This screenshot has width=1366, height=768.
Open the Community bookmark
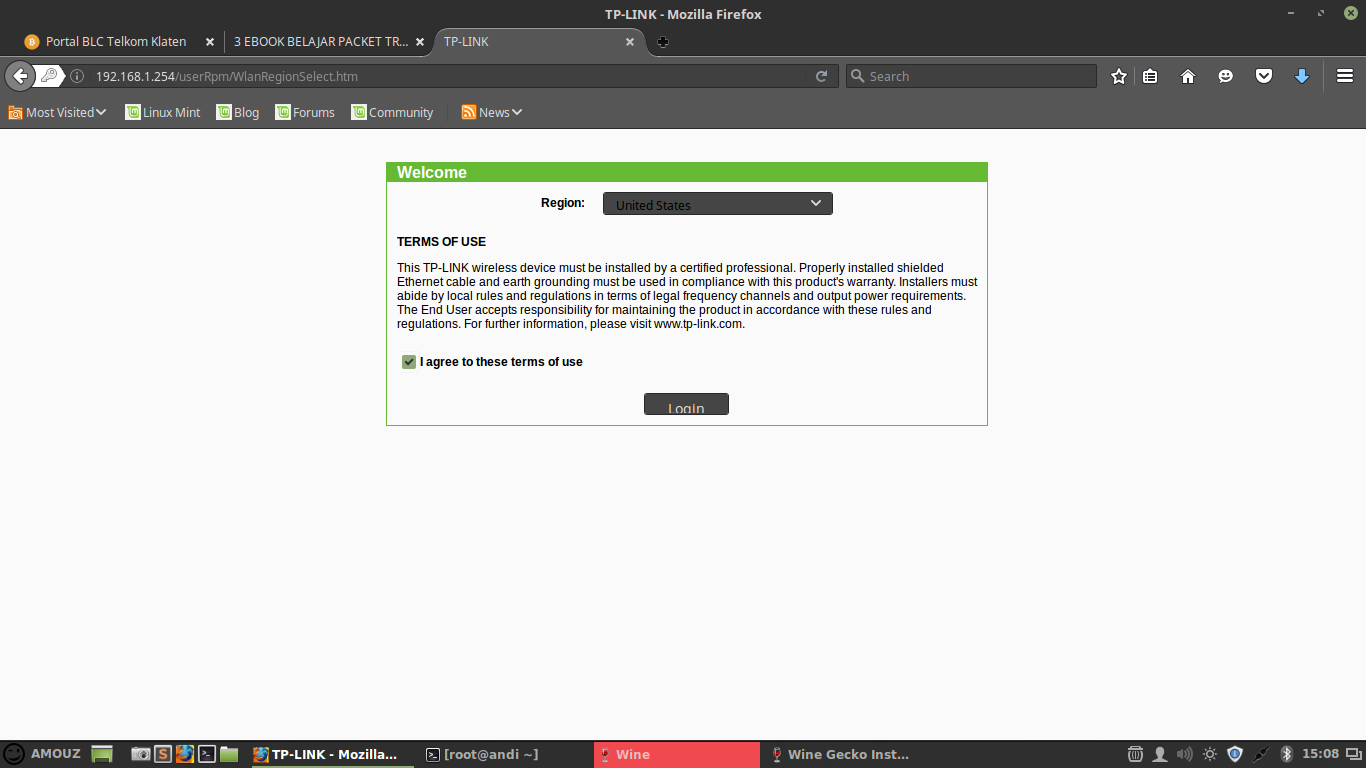point(392,112)
